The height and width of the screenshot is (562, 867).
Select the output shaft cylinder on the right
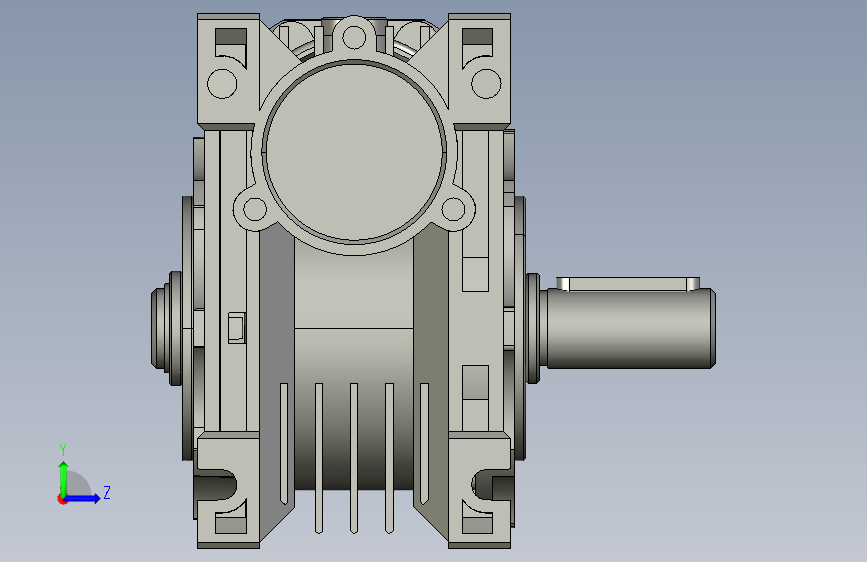point(630,327)
